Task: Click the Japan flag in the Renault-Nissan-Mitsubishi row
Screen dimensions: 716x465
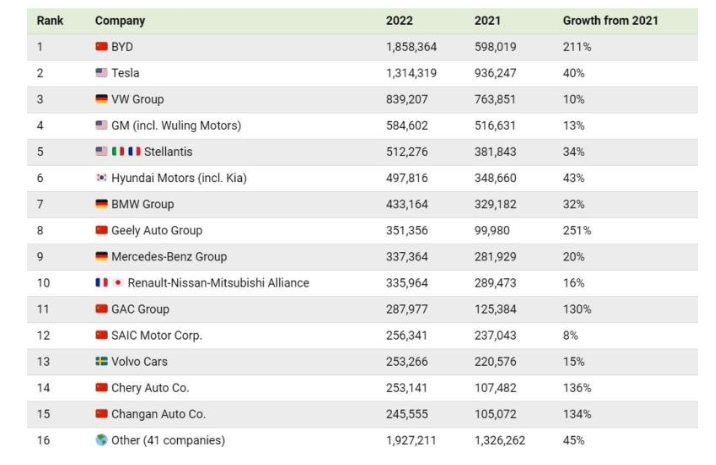Action: [x=117, y=283]
